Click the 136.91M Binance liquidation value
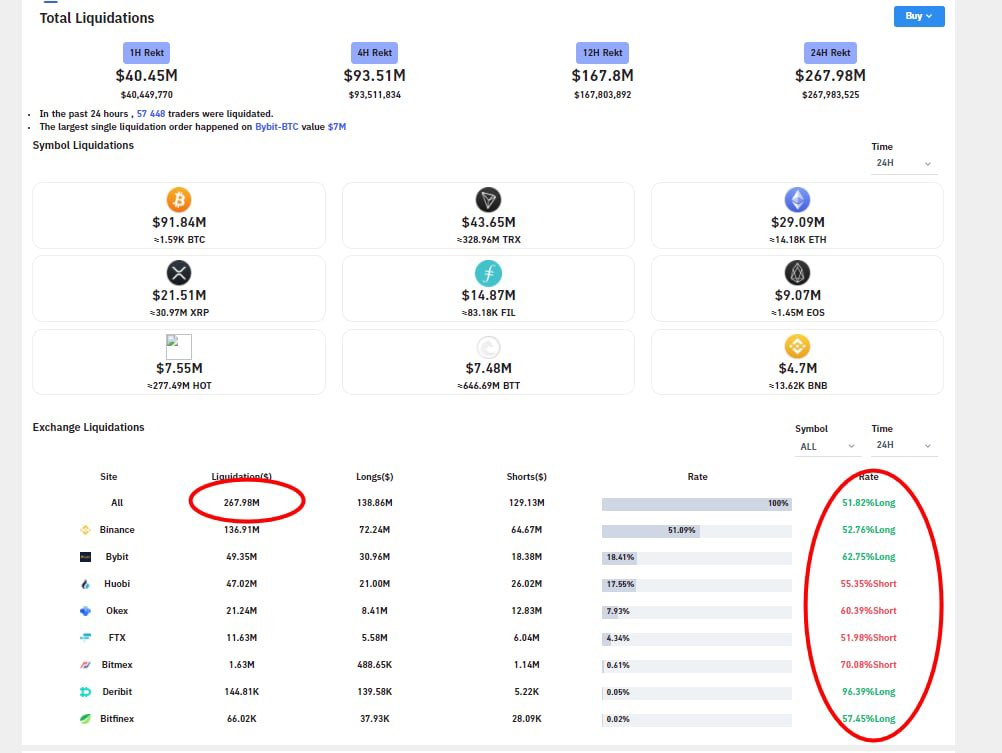 (242, 530)
